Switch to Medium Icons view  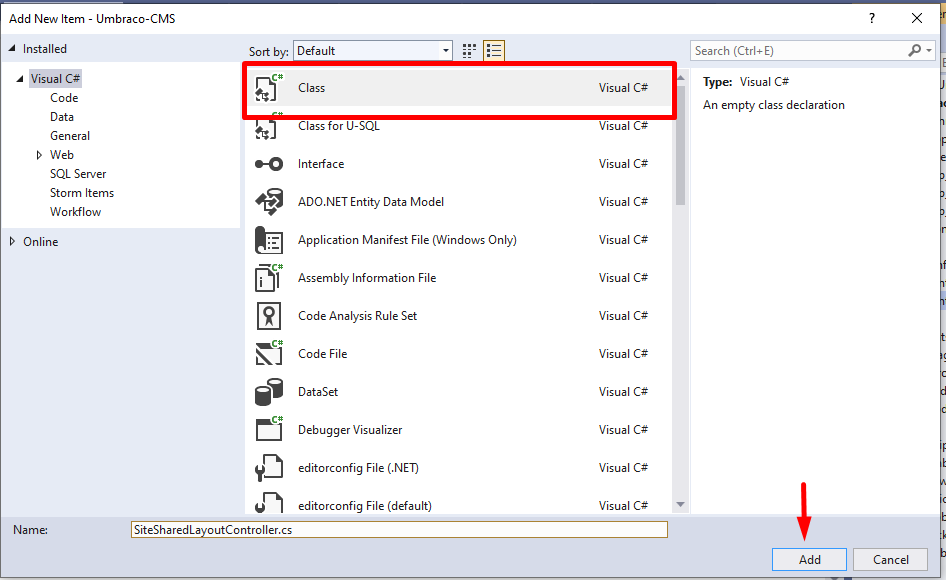(468, 50)
